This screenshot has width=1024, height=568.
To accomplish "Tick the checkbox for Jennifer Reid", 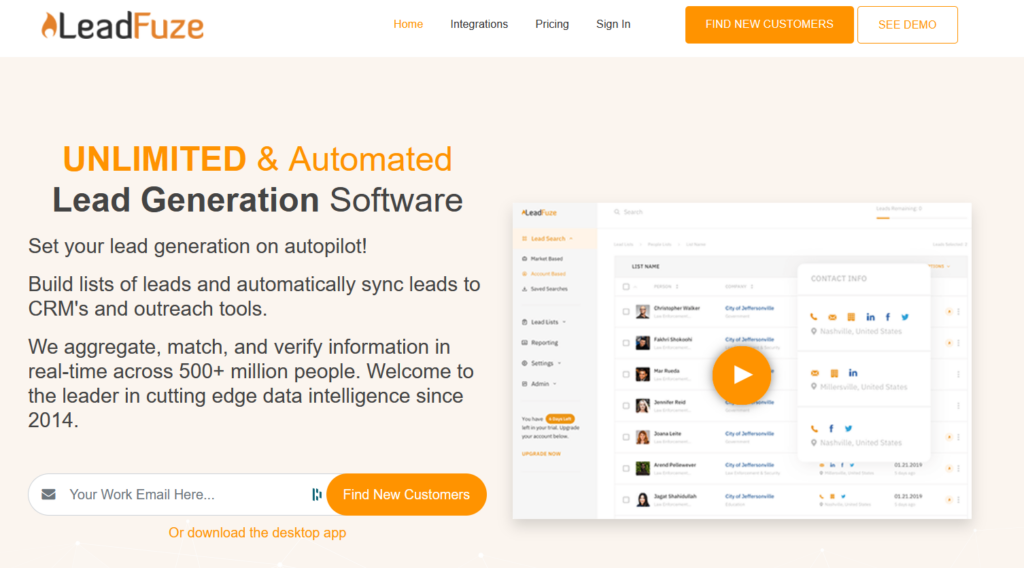I will pos(626,405).
